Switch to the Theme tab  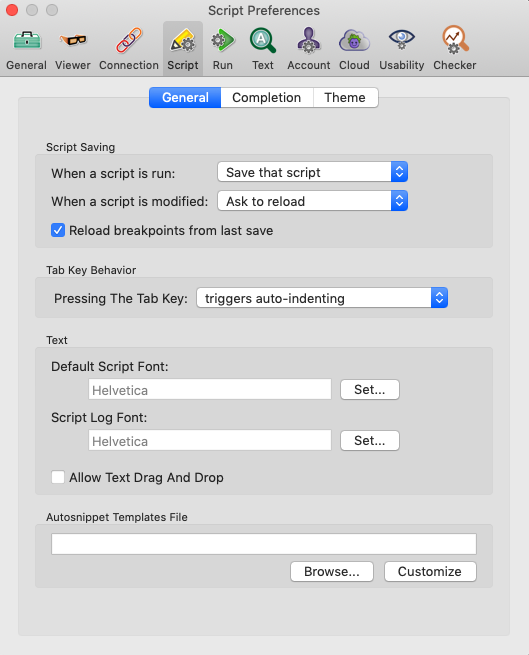[345, 98]
